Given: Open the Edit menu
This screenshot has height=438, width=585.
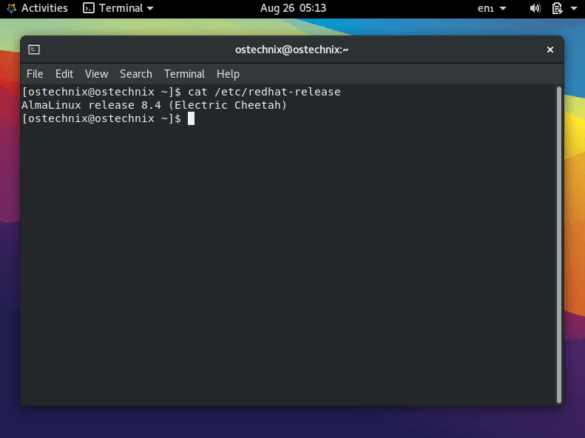Looking at the screenshot, I should (x=64, y=74).
